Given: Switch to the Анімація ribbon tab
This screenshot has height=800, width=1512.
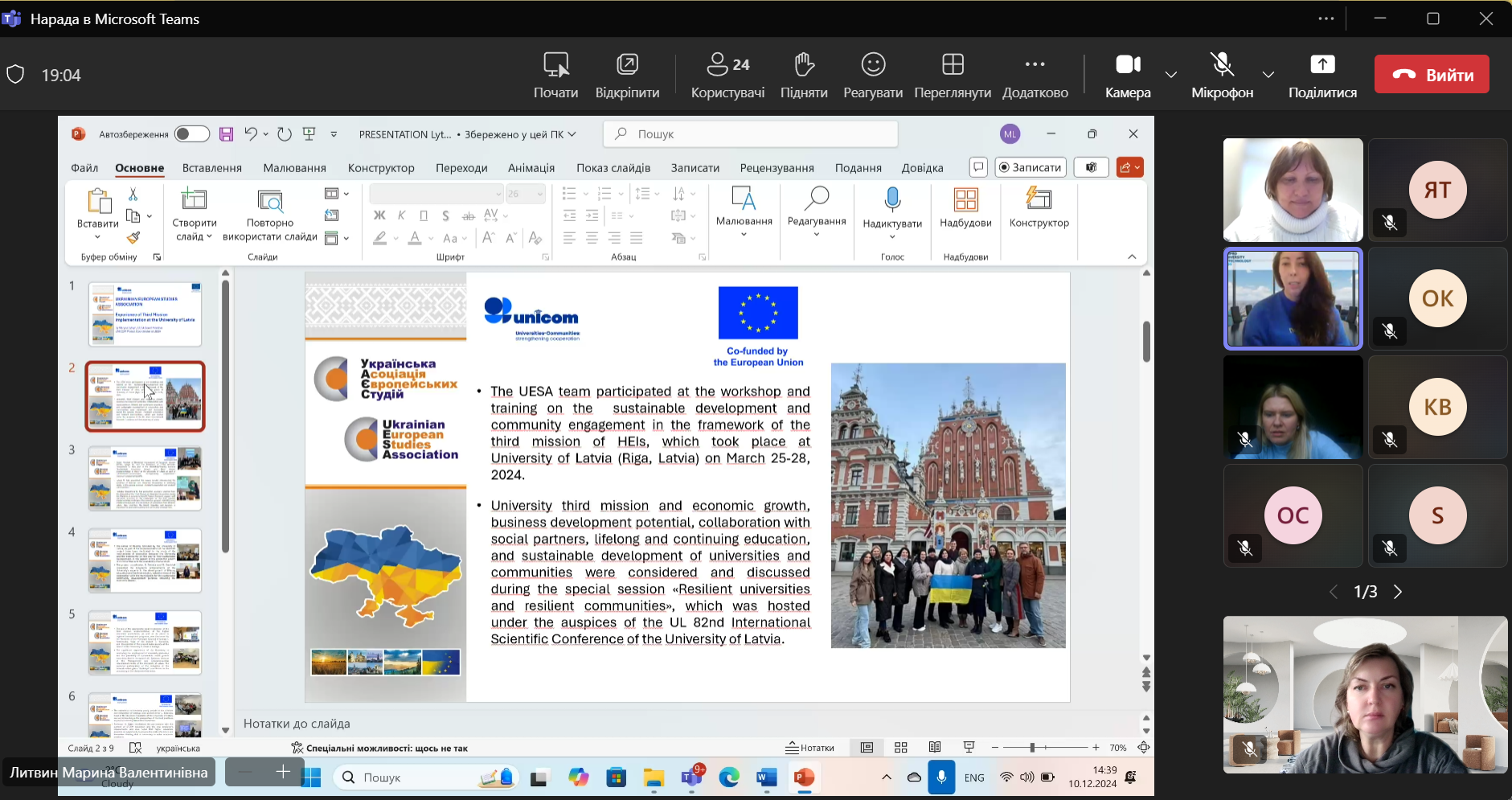Looking at the screenshot, I should click(531, 168).
